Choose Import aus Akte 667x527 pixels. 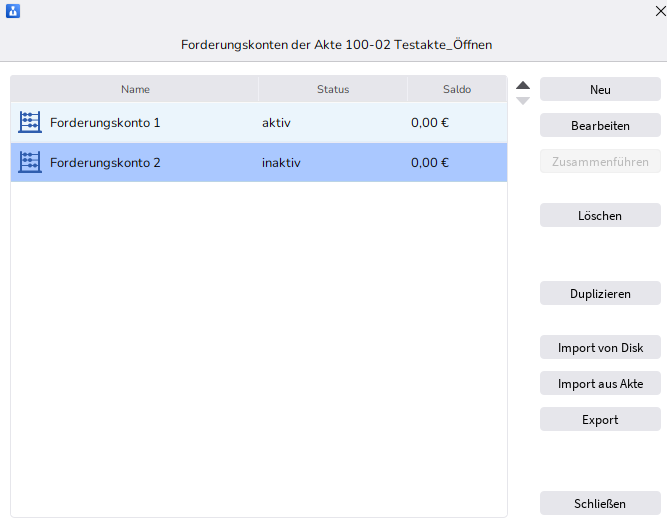pyautogui.click(x=600, y=384)
